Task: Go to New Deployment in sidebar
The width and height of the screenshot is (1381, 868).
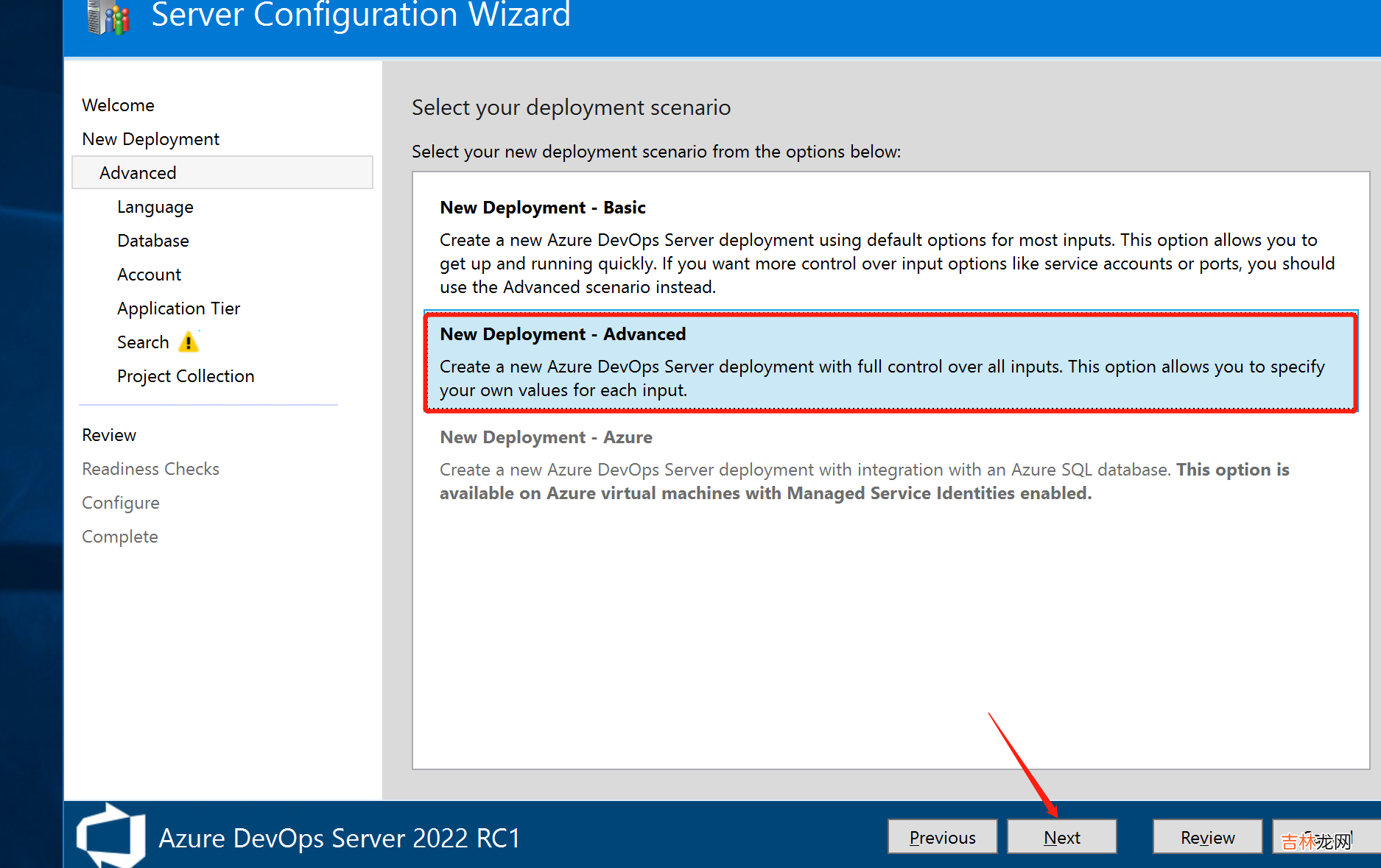Action: [150, 139]
